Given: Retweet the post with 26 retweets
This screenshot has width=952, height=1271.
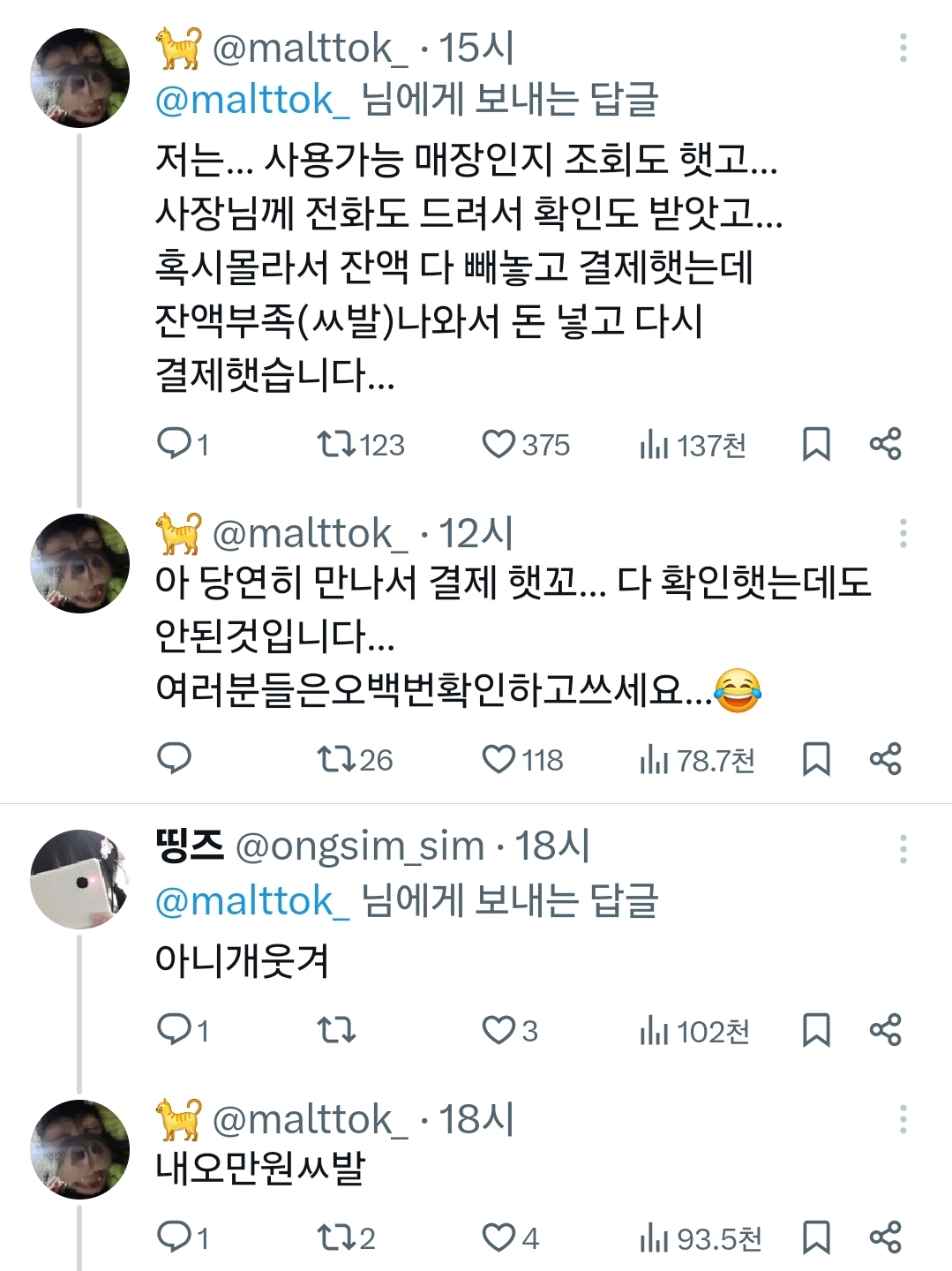Looking at the screenshot, I should pos(336,759).
